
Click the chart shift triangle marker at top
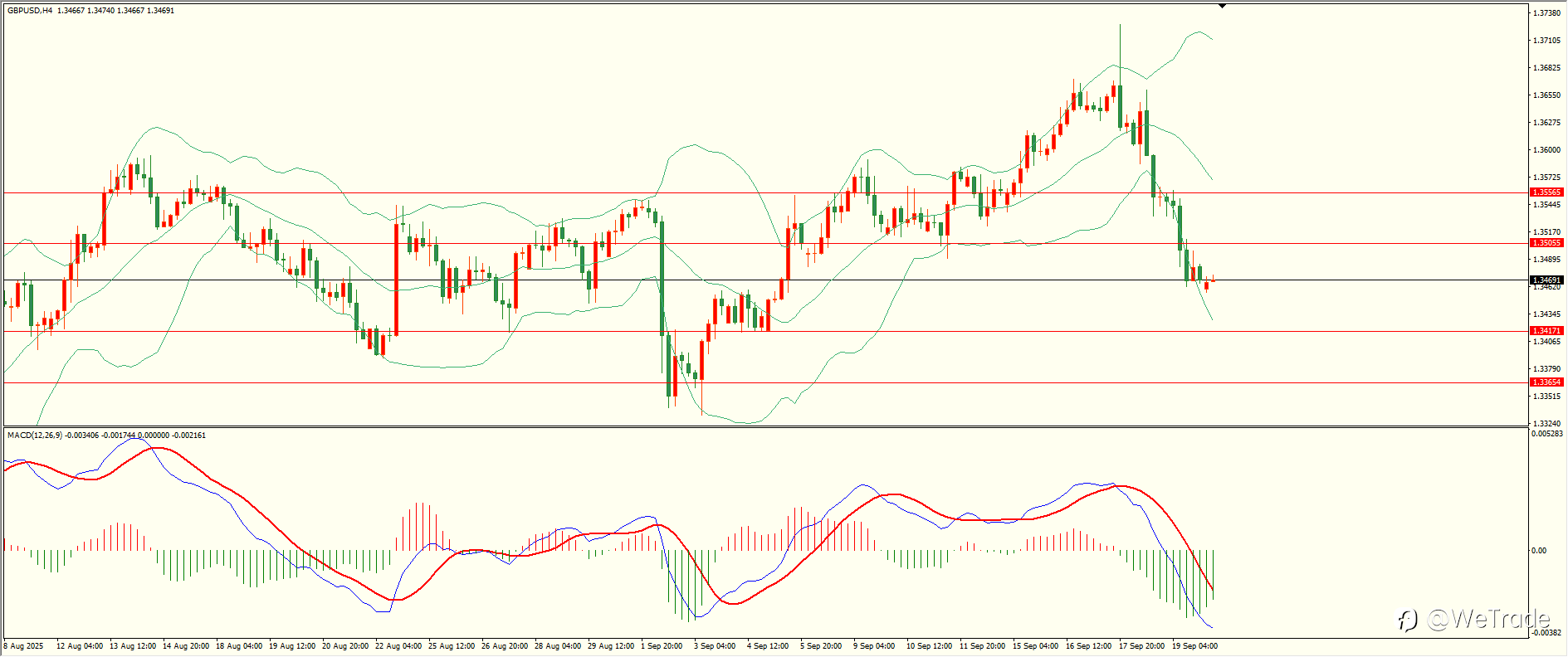1222,6
